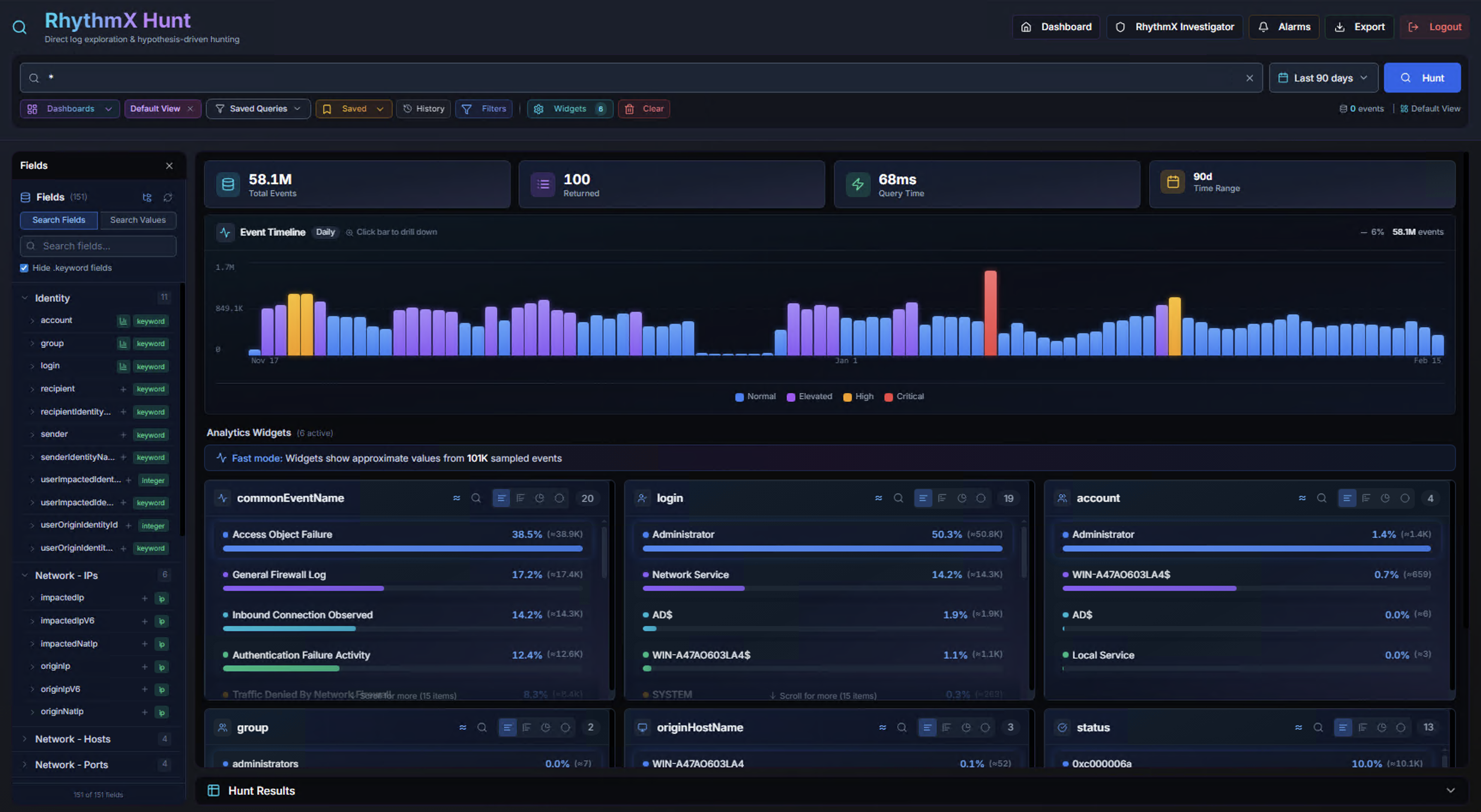Uncheck Hide .keyword fields checkbox
The image size is (1481, 812).
24,268
